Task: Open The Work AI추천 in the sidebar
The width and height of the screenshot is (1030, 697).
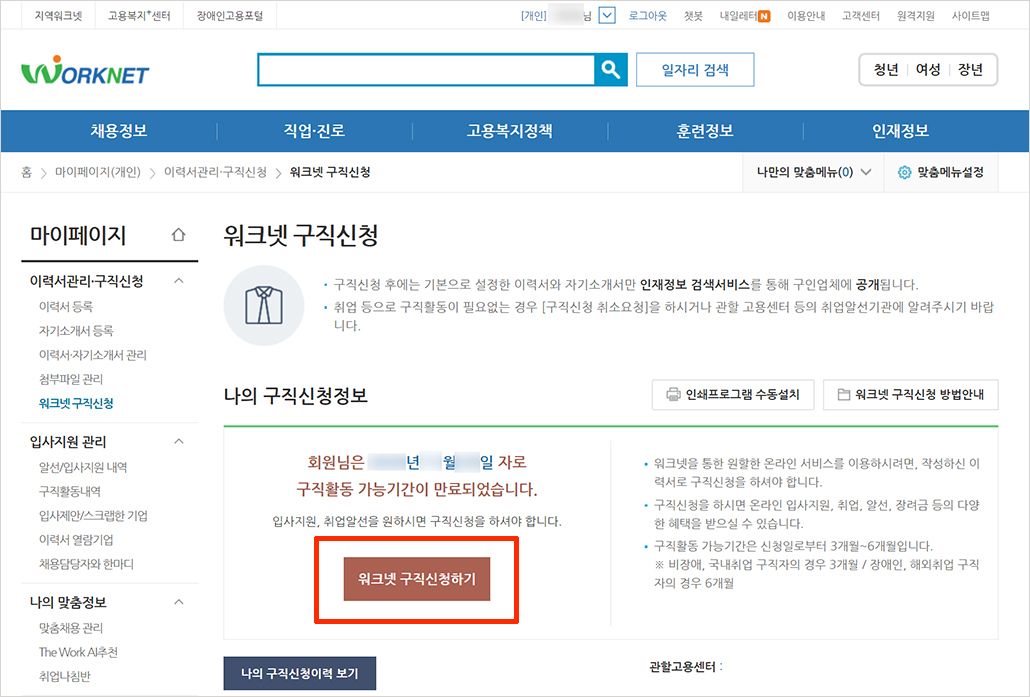Action: [78, 652]
